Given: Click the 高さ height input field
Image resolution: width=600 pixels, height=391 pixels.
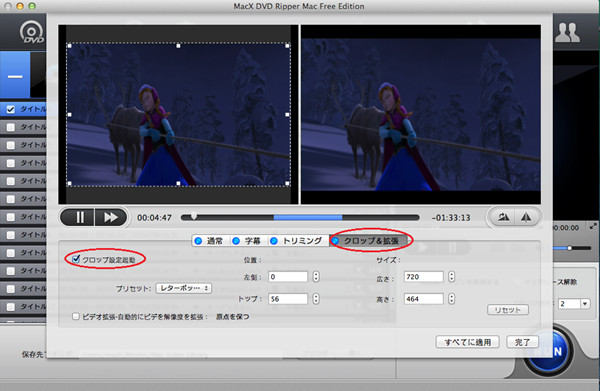Looking at the screenshot, I should 424,299.
